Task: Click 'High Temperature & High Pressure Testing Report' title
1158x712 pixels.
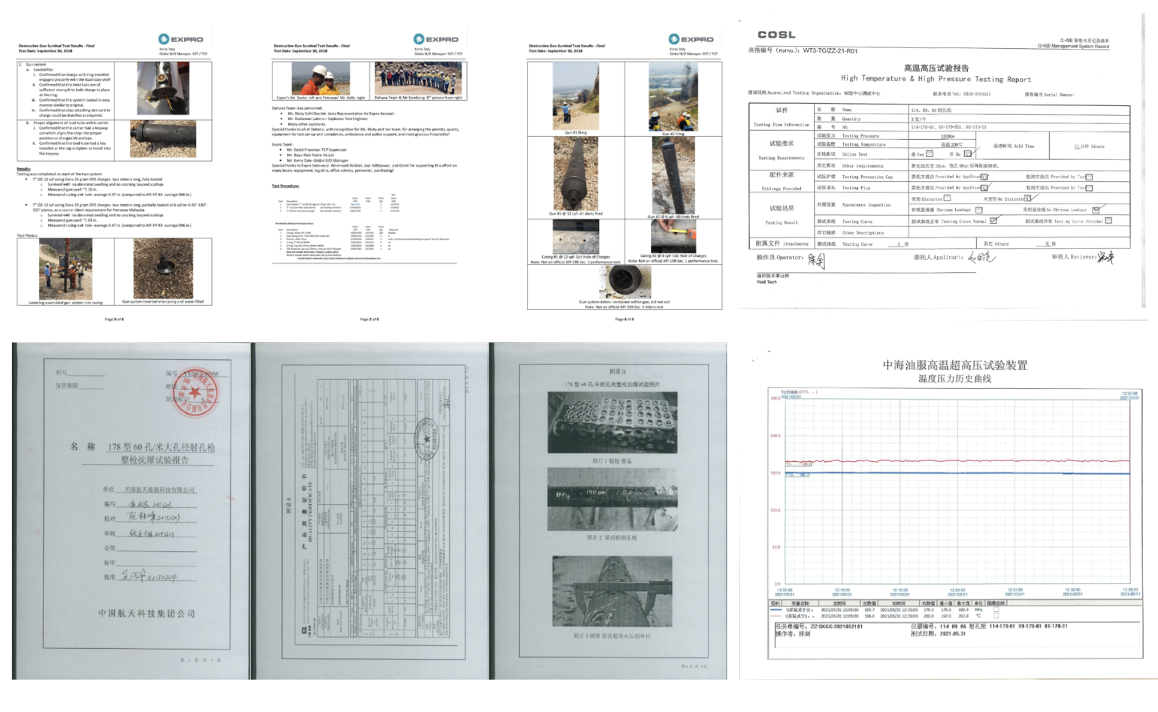Action: coord(936,78)
